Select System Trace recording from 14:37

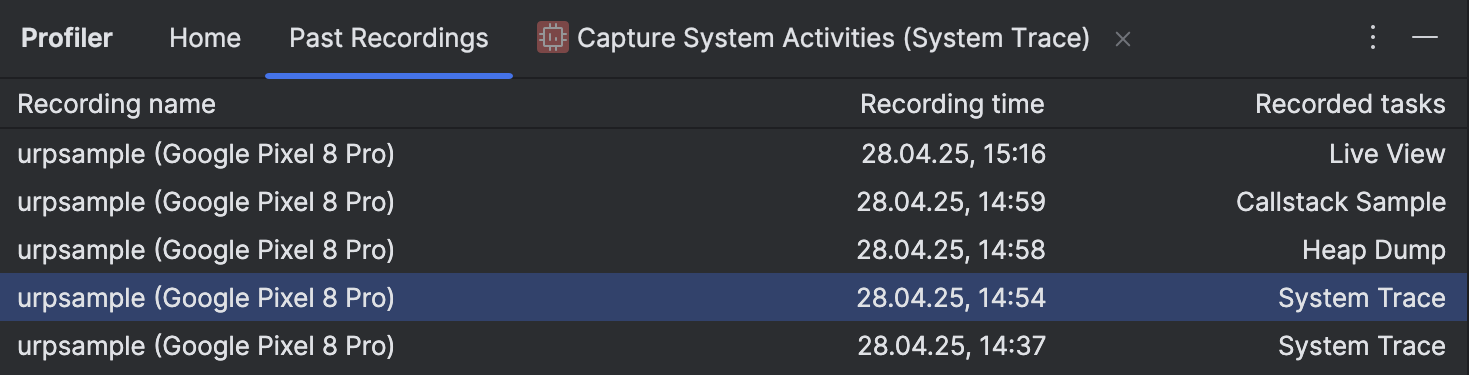[734, 346]
